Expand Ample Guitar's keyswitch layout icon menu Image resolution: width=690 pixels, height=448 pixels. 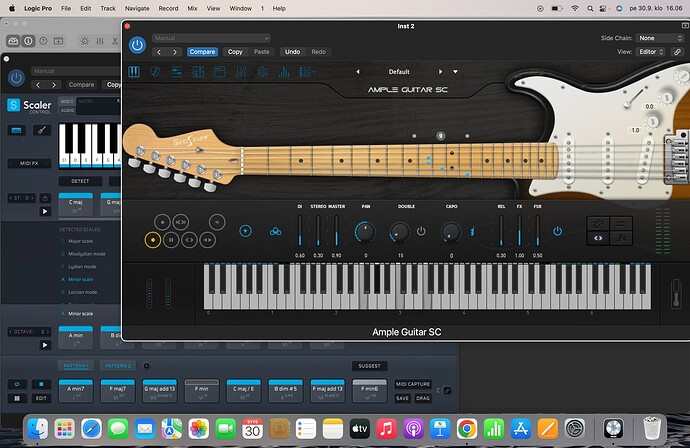click(x=307, y=72)
